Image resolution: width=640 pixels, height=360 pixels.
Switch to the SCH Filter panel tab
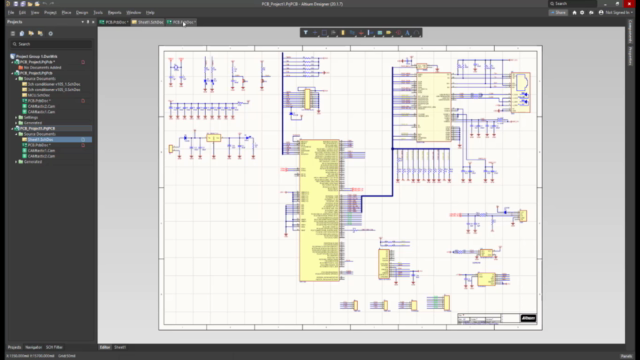coord(54,347)
